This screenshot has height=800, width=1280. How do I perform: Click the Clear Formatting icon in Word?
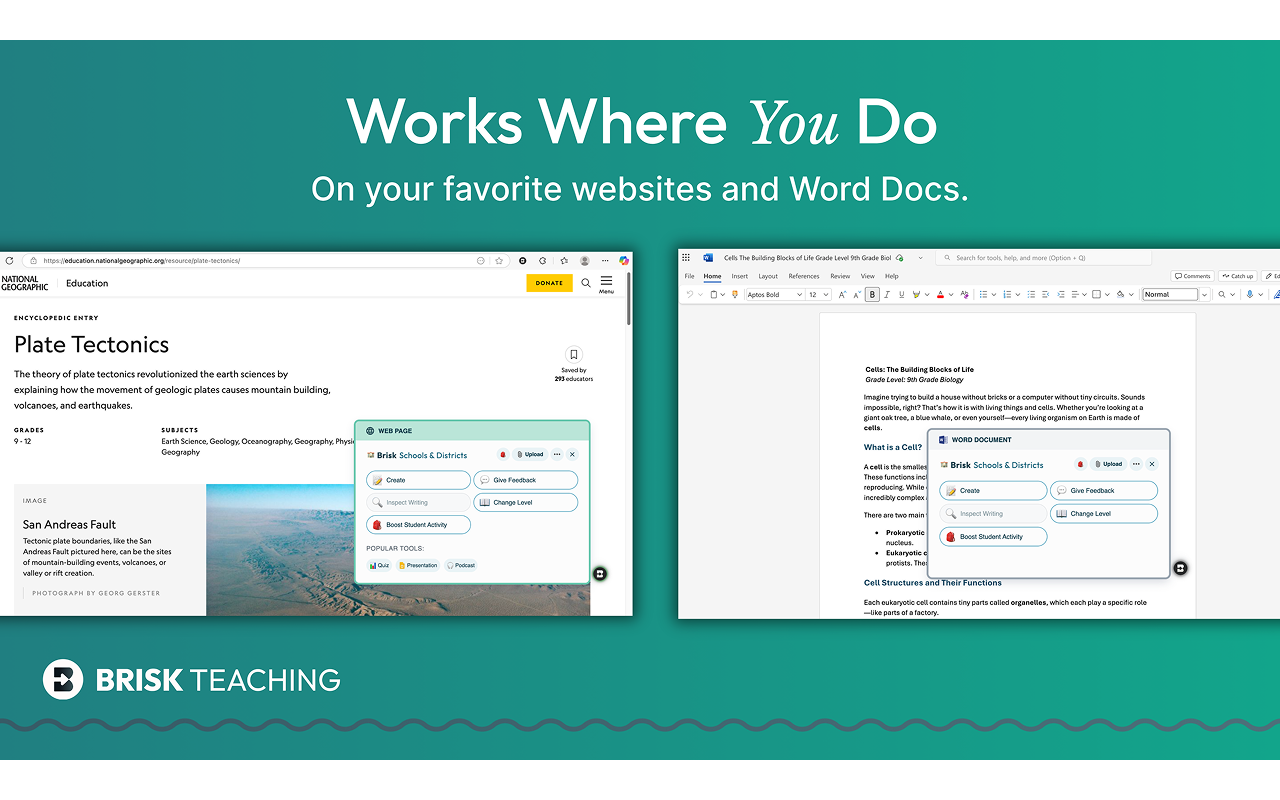965,295
